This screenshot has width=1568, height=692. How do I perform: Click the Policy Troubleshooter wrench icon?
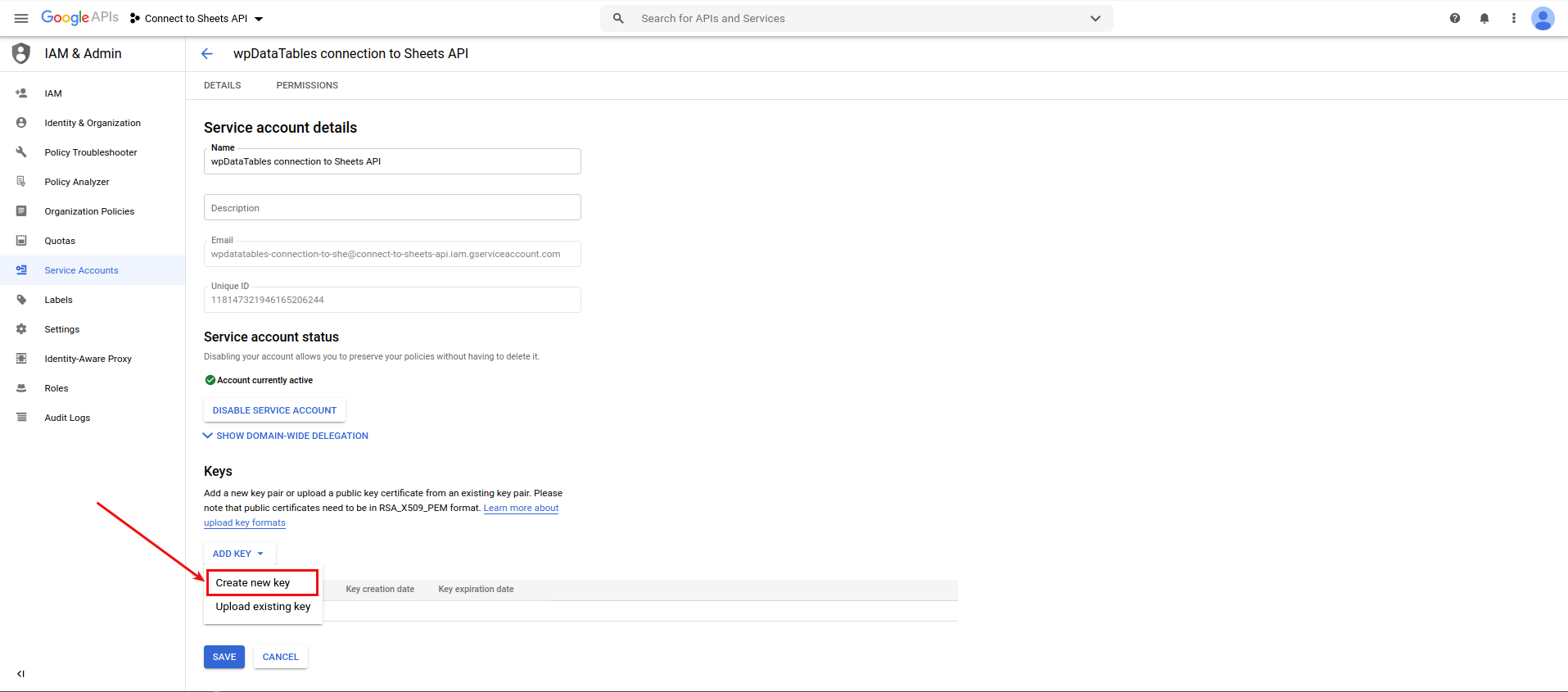tap(21, 152)
